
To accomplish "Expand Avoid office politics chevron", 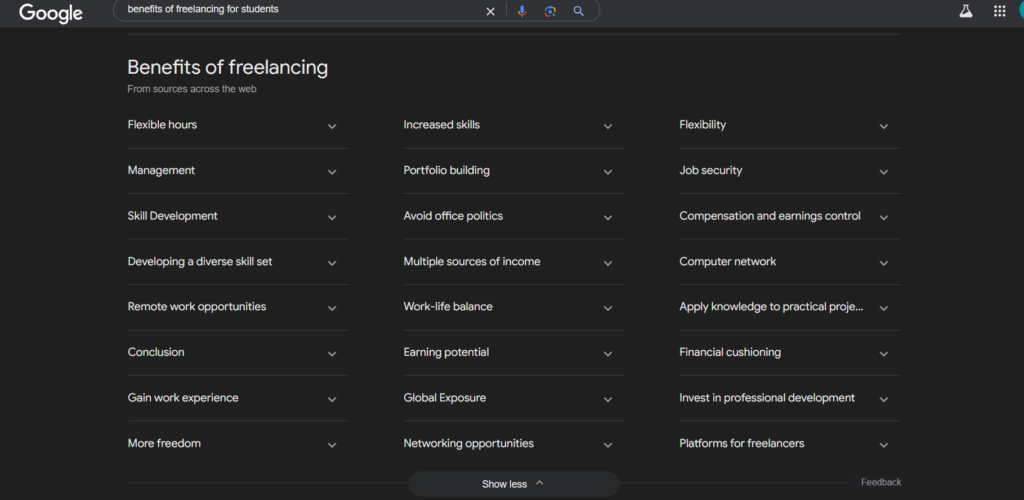I will 608,217.
